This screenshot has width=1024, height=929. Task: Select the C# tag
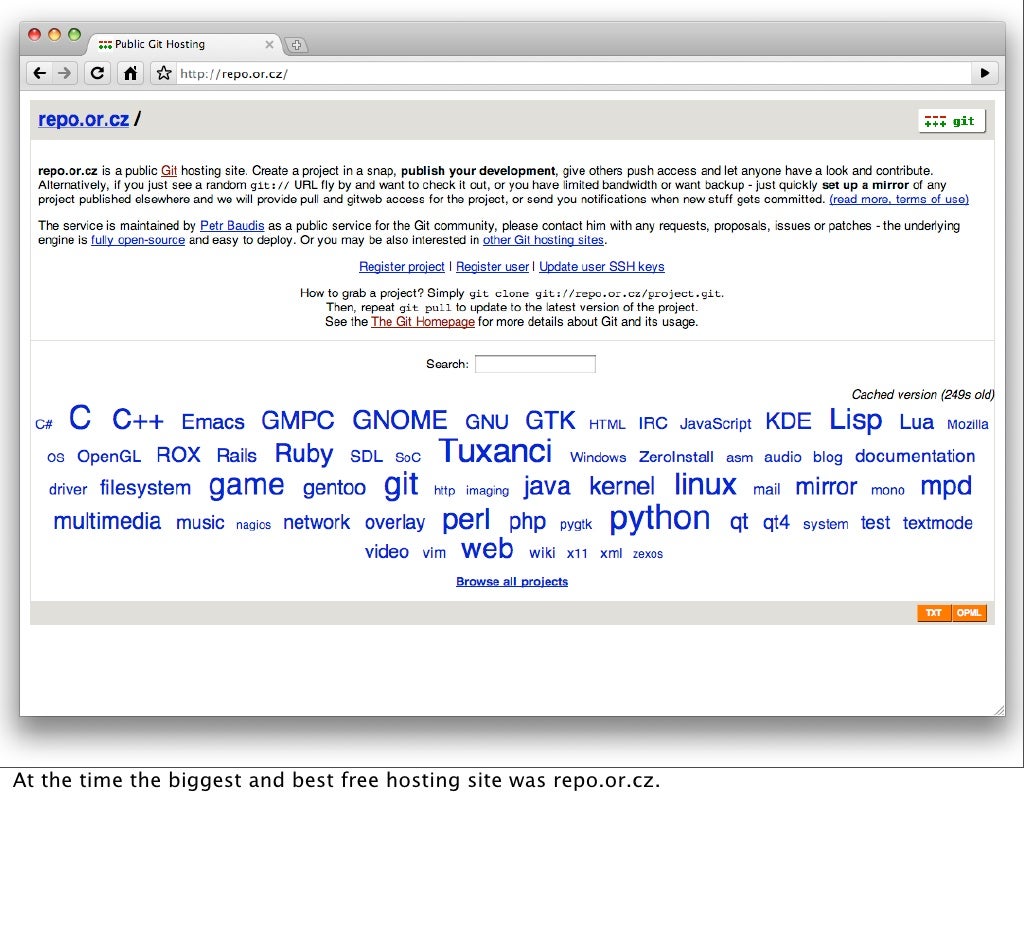pos(44,424)
